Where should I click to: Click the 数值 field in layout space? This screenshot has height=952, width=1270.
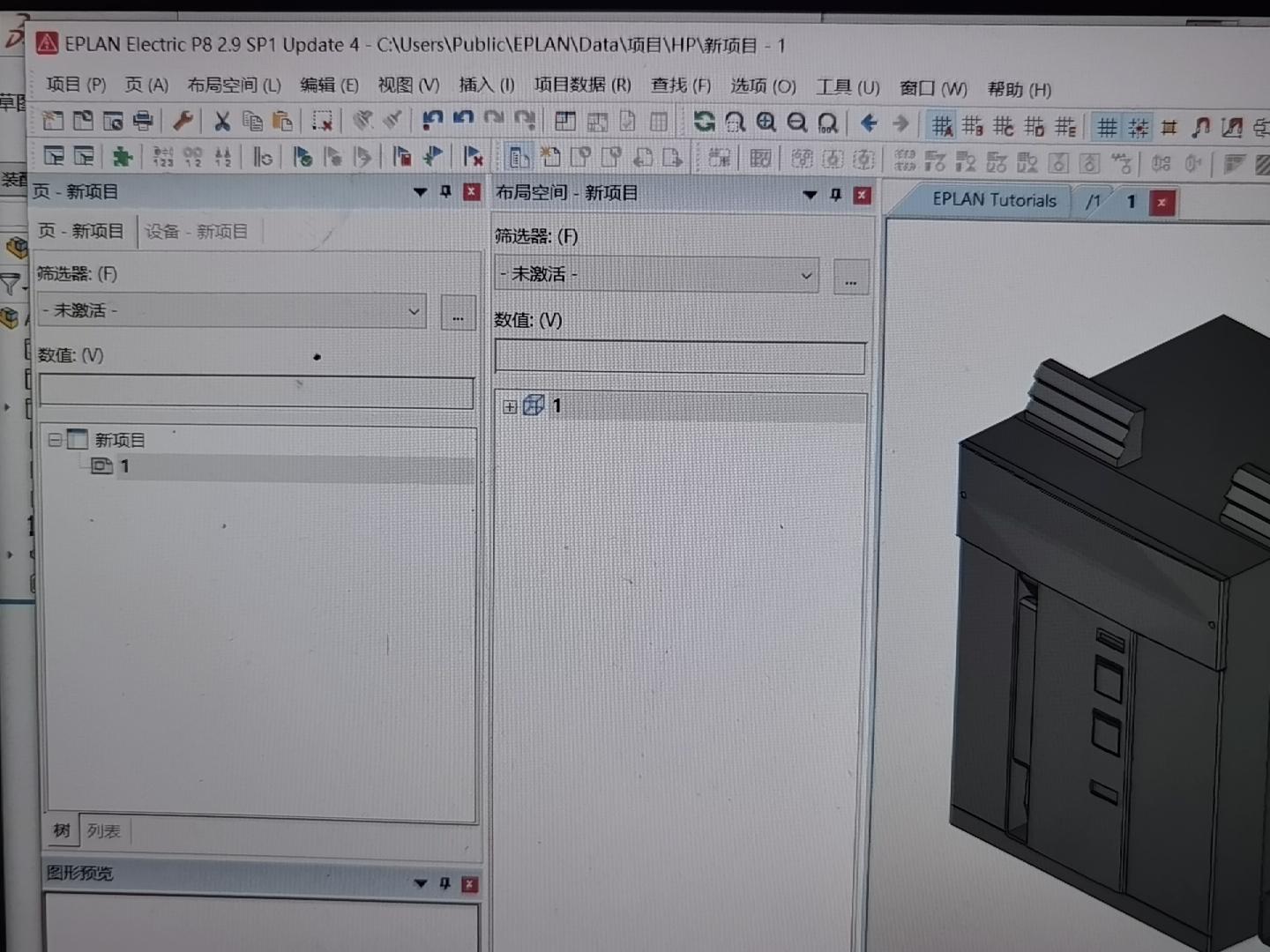point(679,358)
